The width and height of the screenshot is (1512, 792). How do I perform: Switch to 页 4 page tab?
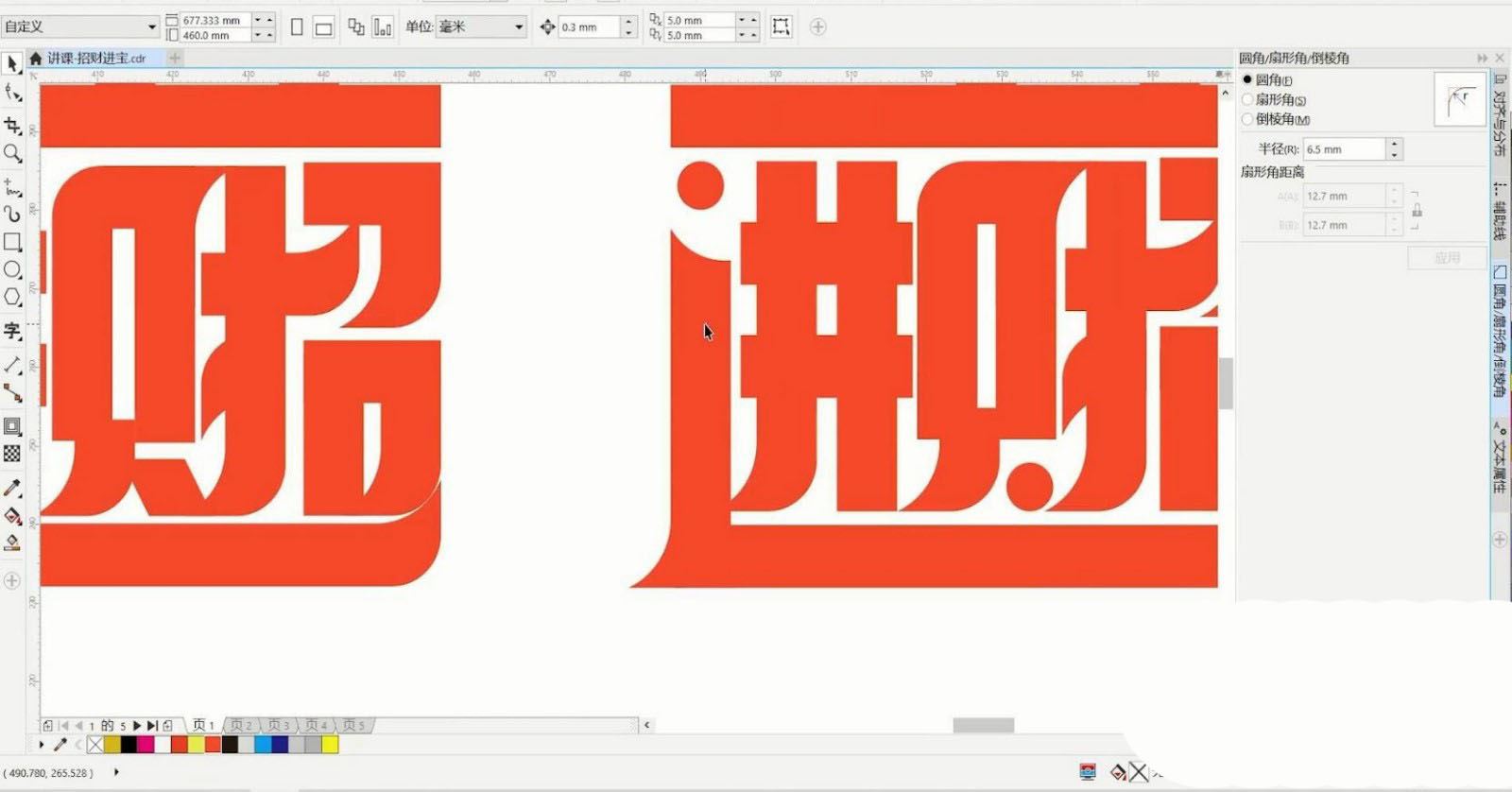(317, 725)
